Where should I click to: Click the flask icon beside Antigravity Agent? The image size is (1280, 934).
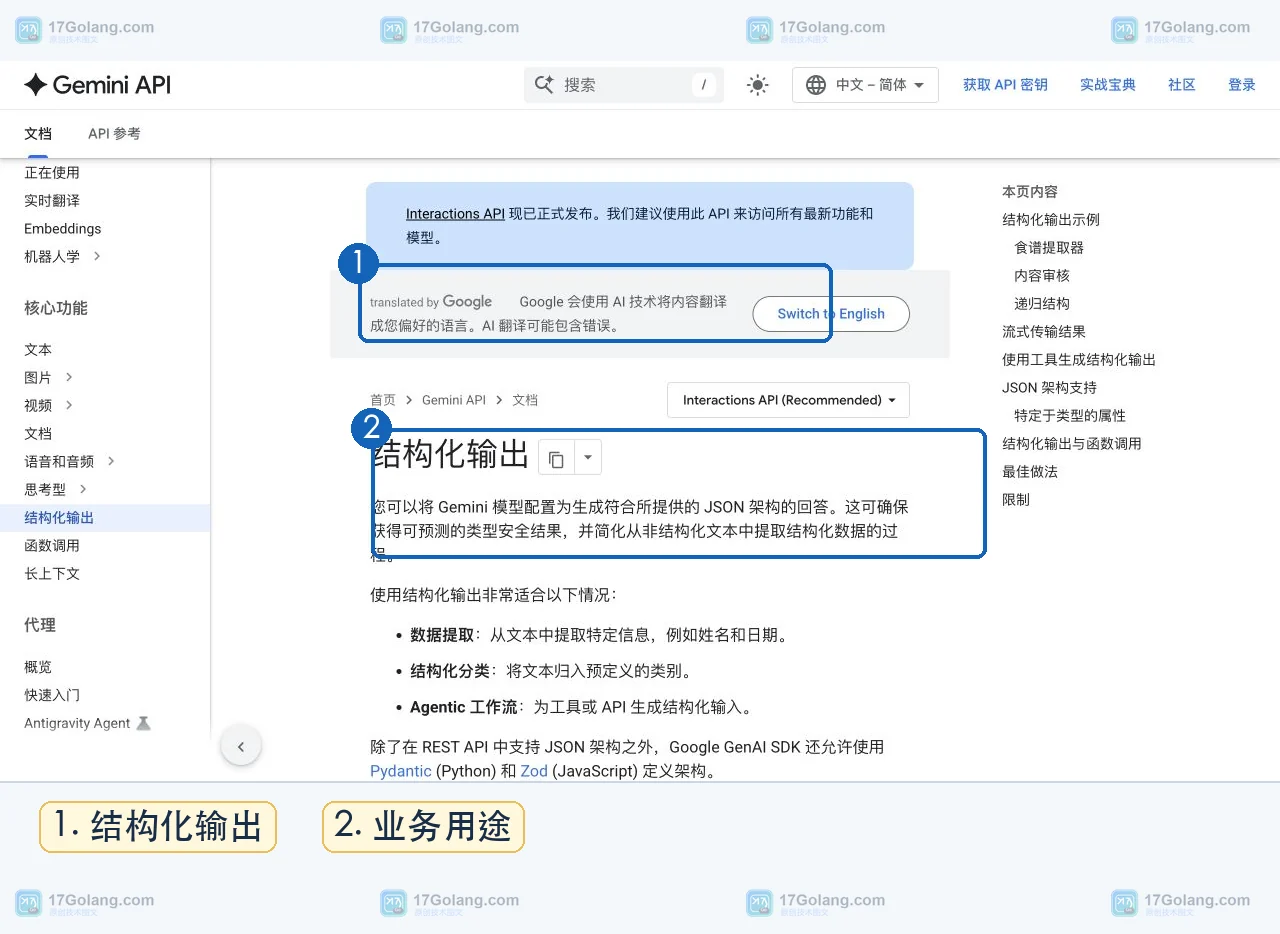(143, 723)
